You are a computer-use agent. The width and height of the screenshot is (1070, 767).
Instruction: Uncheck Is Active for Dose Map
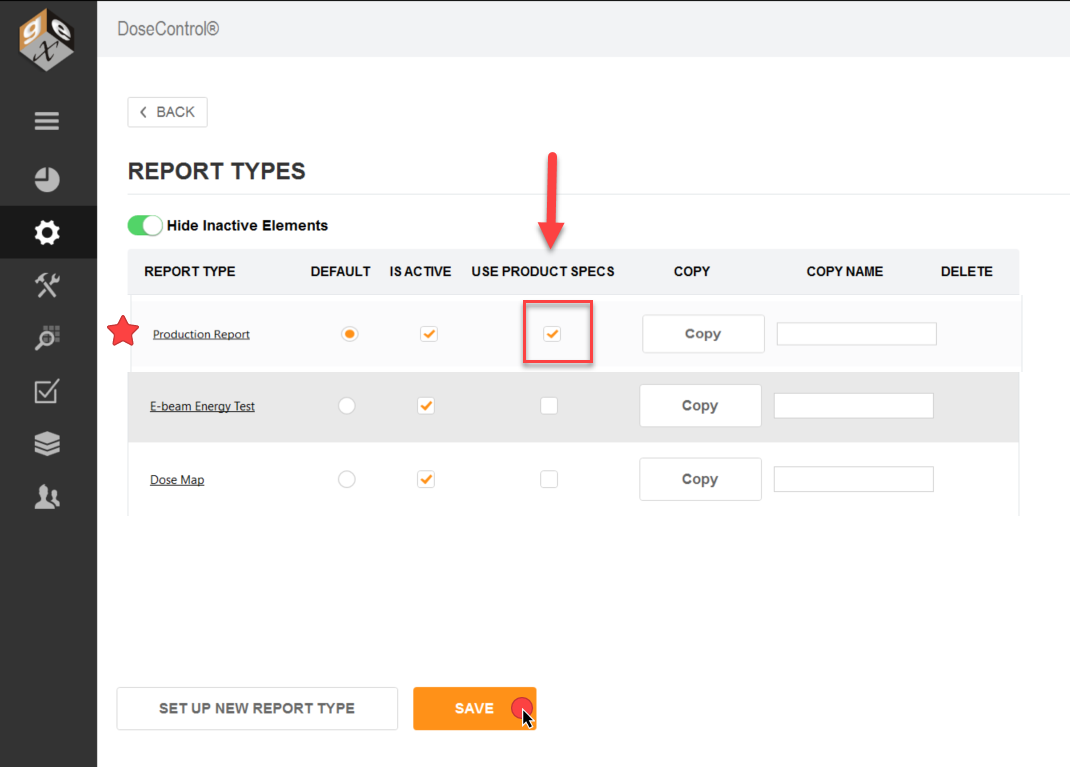pyautogui.click(x=426, y=479)
